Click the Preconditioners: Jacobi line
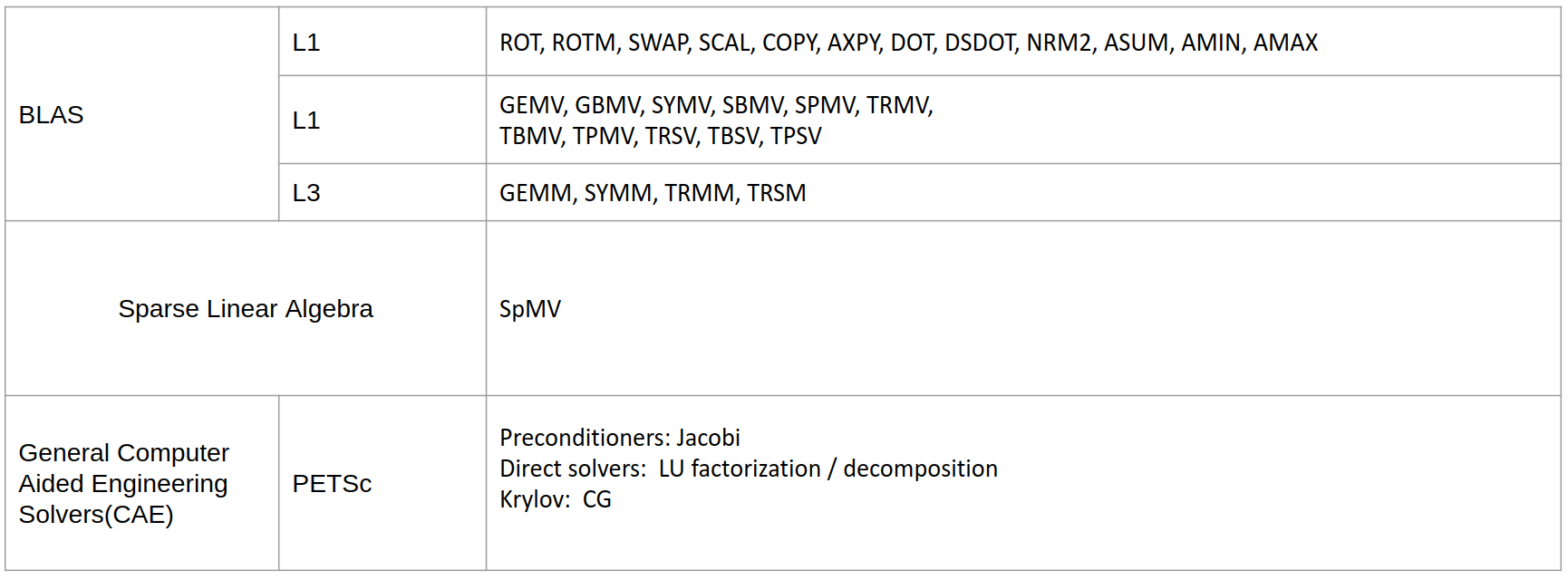Screen dimensions: 1568x580 (x=620, y=438)
